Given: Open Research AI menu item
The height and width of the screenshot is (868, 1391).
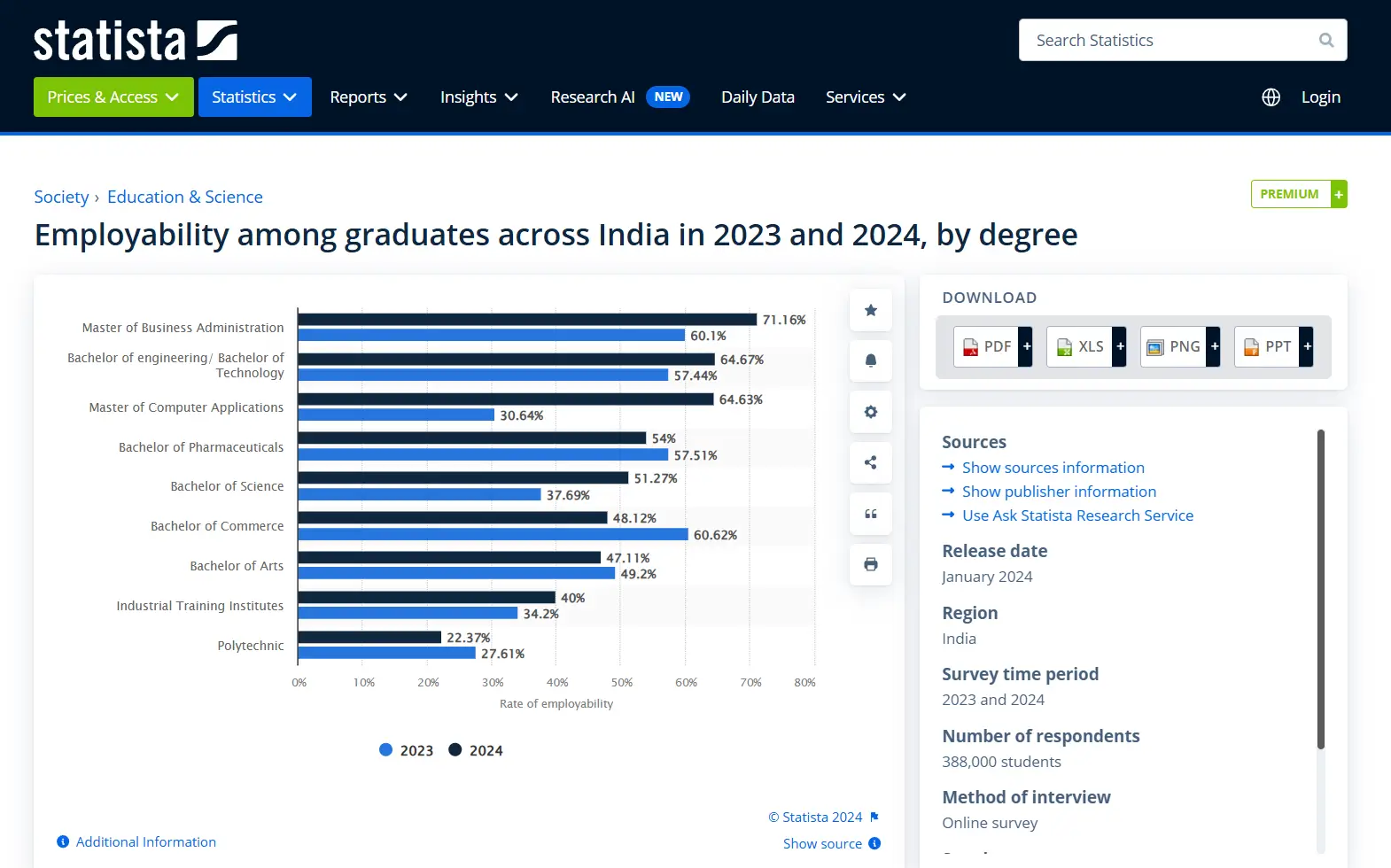Looking at the screenshot, I should coord(593,97).
